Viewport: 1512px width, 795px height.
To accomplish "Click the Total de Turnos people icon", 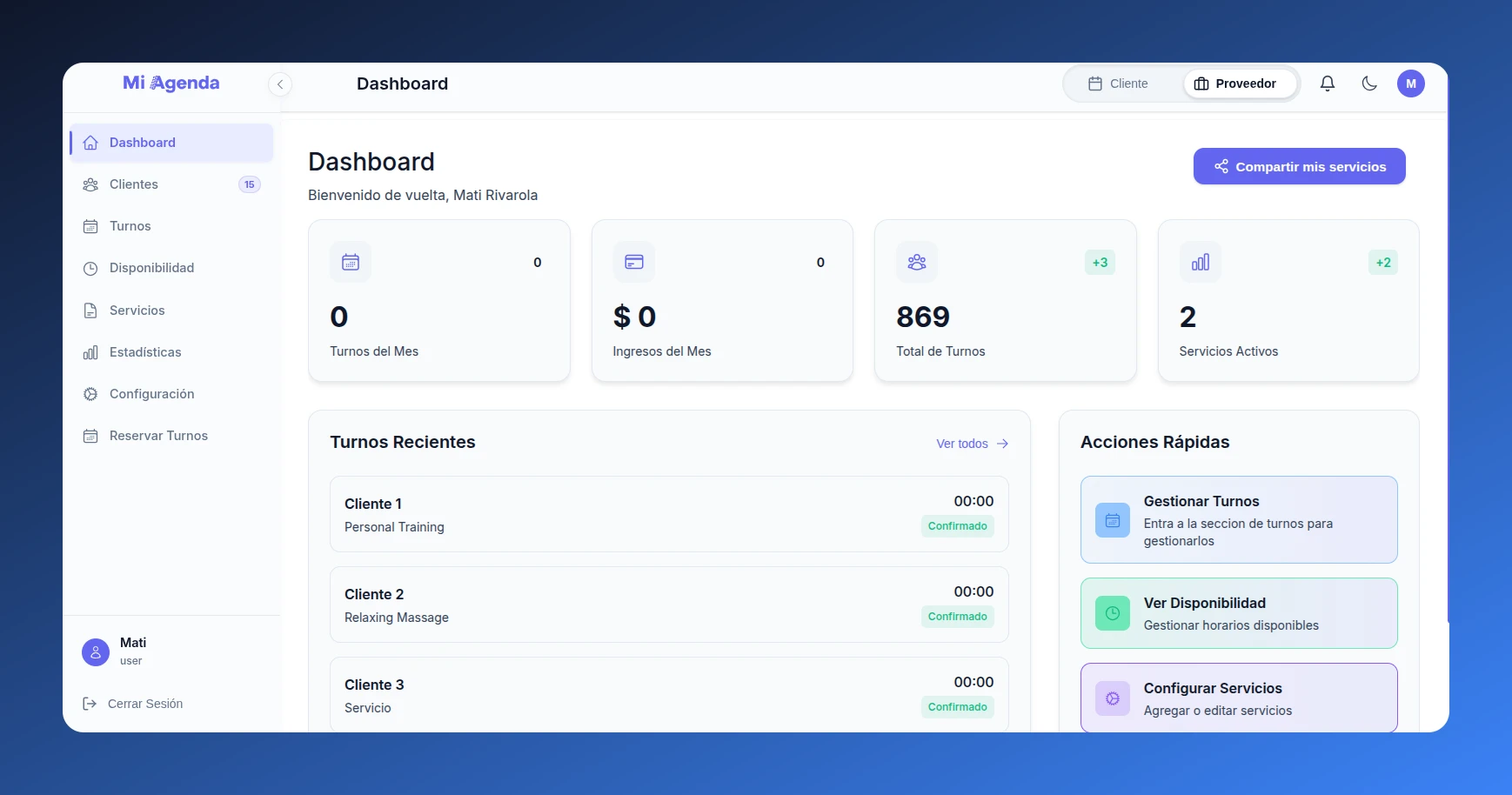I will click(917, 262).
